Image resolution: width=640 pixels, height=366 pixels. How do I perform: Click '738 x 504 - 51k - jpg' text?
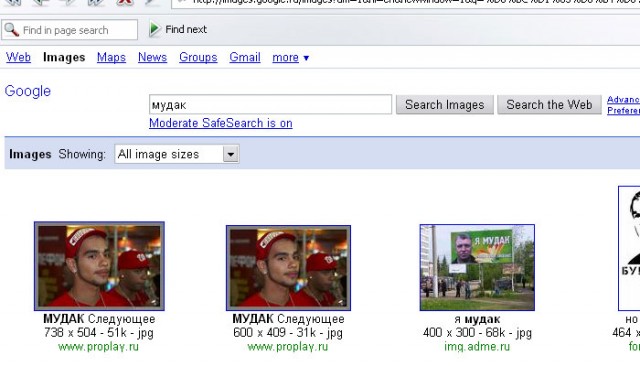click(99, 333)
